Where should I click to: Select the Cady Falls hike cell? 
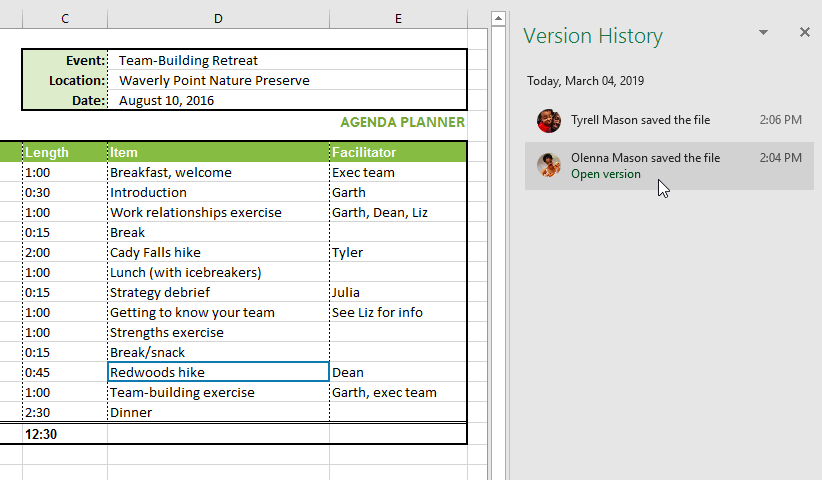(x=218, y=252)
